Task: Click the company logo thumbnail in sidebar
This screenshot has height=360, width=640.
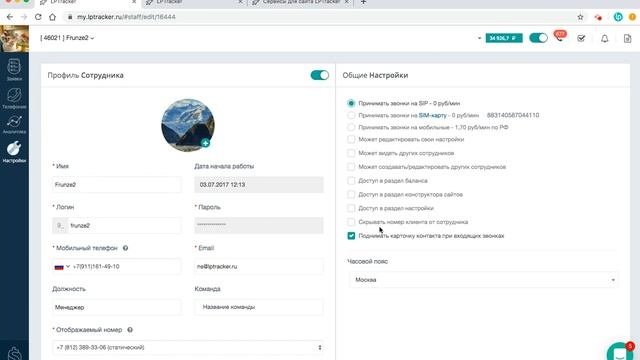Action: tap(14, 38)
